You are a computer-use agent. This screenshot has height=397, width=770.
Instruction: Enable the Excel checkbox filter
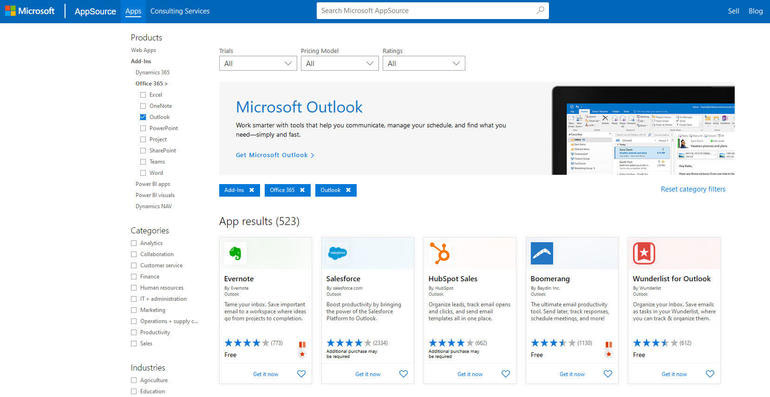143,95
